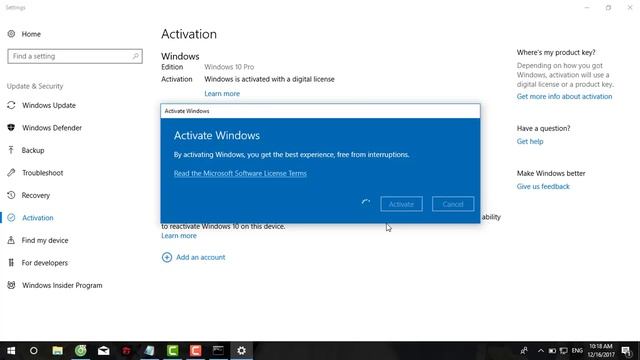Viewport: 640px width, 360px height.
Task: Open the orange C taskbar app
Action: (x=196, y=351)
